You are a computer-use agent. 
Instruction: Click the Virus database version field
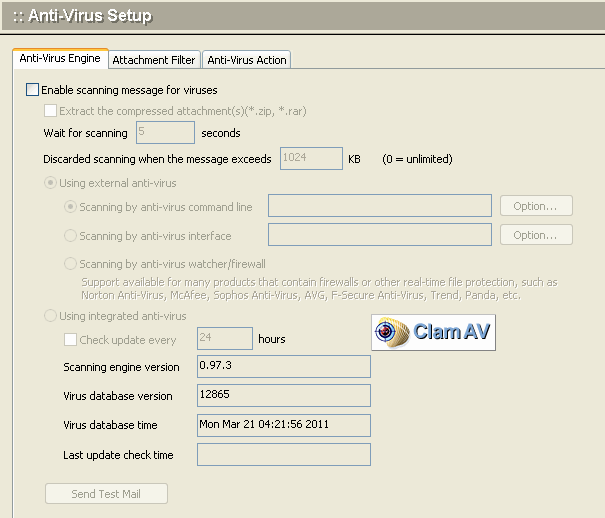tap(284, 396)
